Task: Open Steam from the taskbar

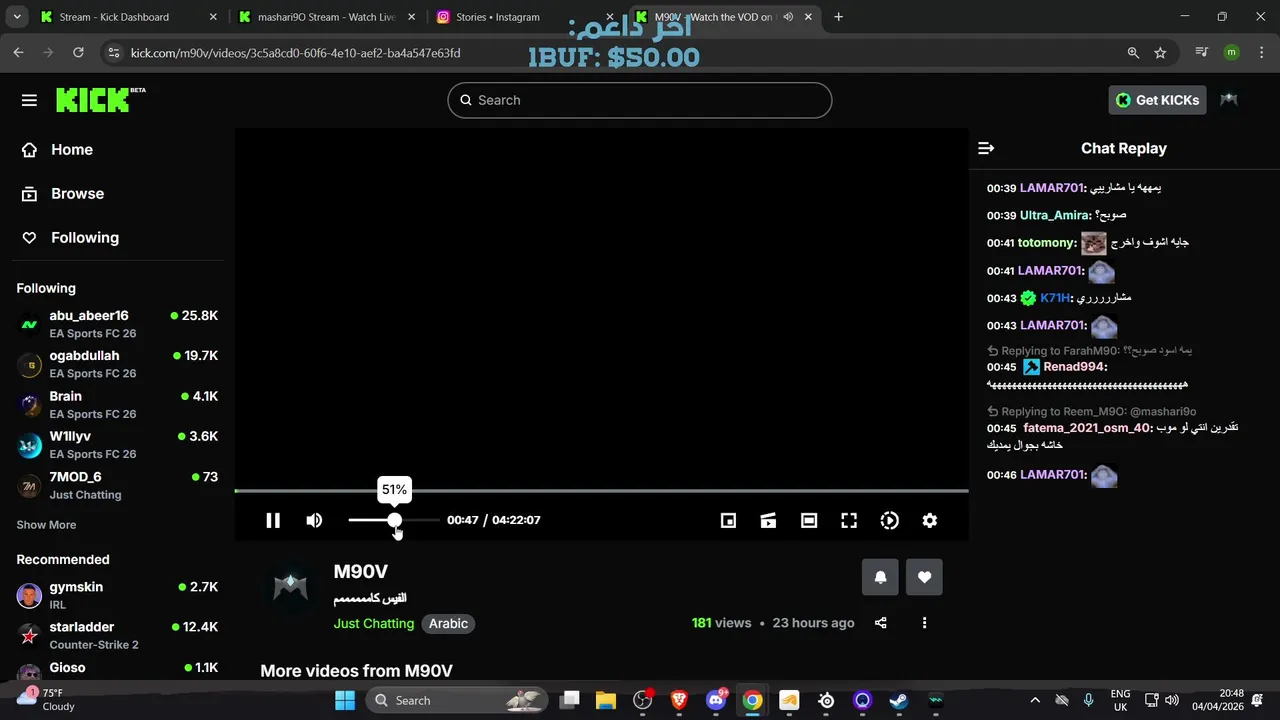Action: 899,700
